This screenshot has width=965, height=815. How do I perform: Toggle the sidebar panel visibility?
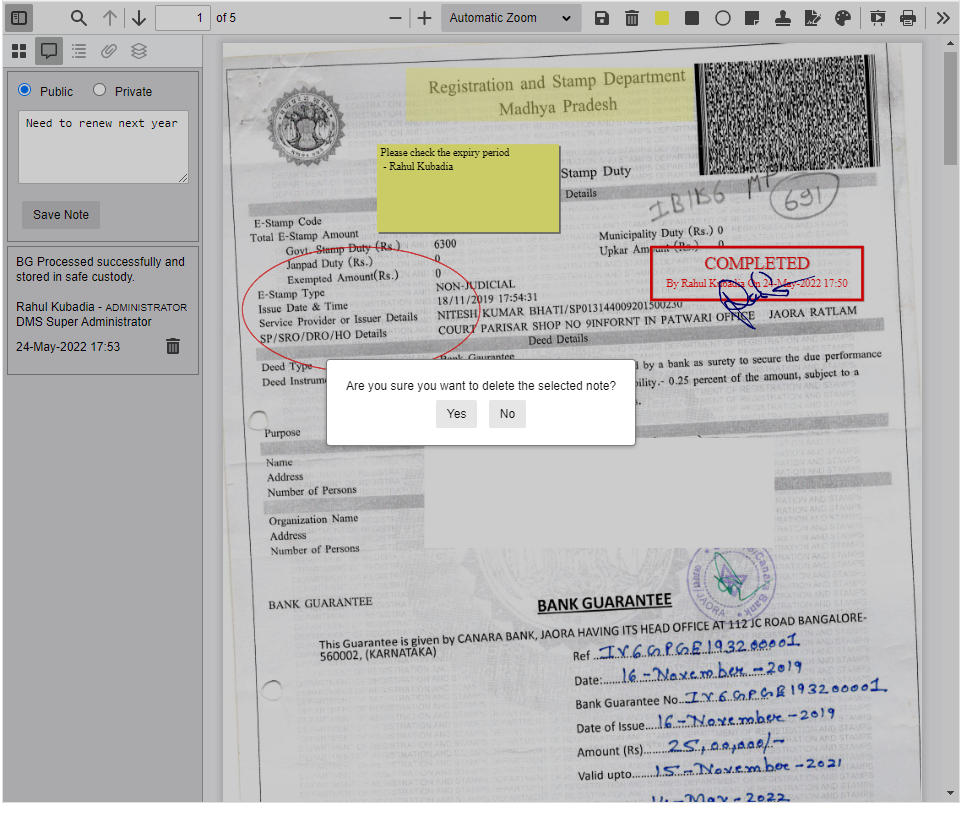click(18, 17)
